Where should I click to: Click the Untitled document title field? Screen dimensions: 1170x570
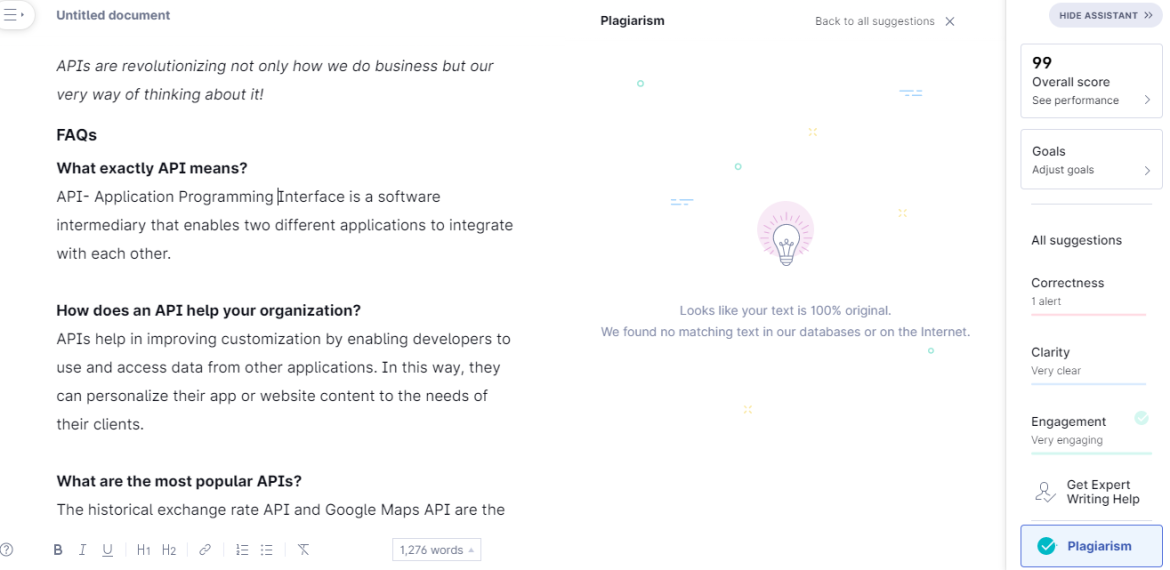[x=113, y=15]
